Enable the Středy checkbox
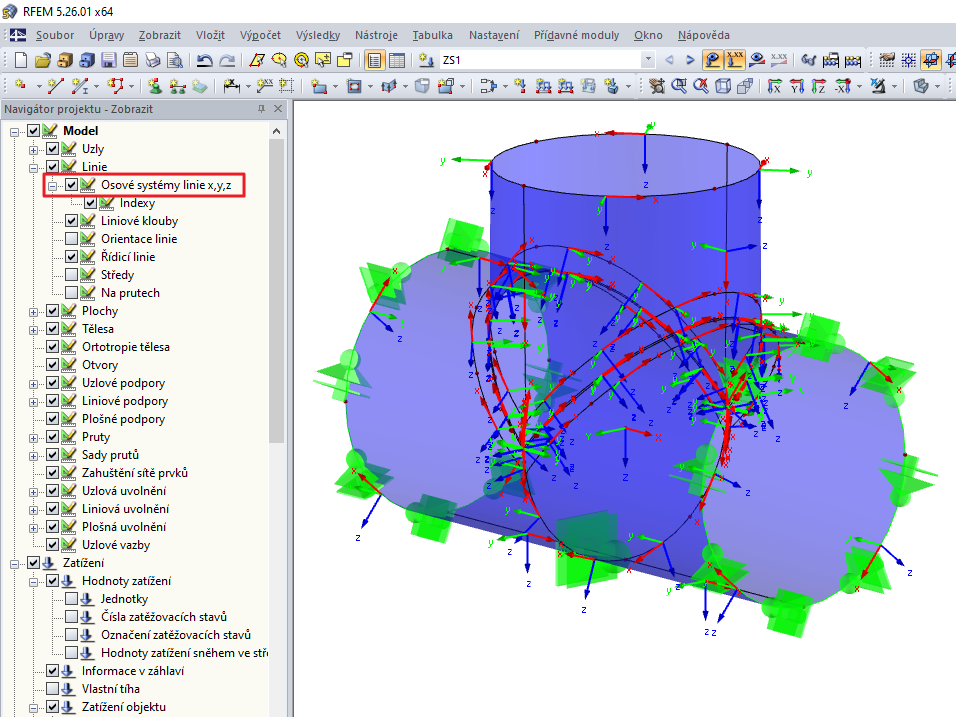The width and height of the screenshot is (956, 717). [71, 275]
